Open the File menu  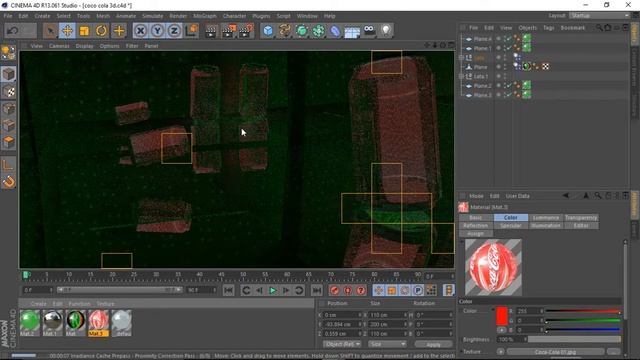point(8,16)
